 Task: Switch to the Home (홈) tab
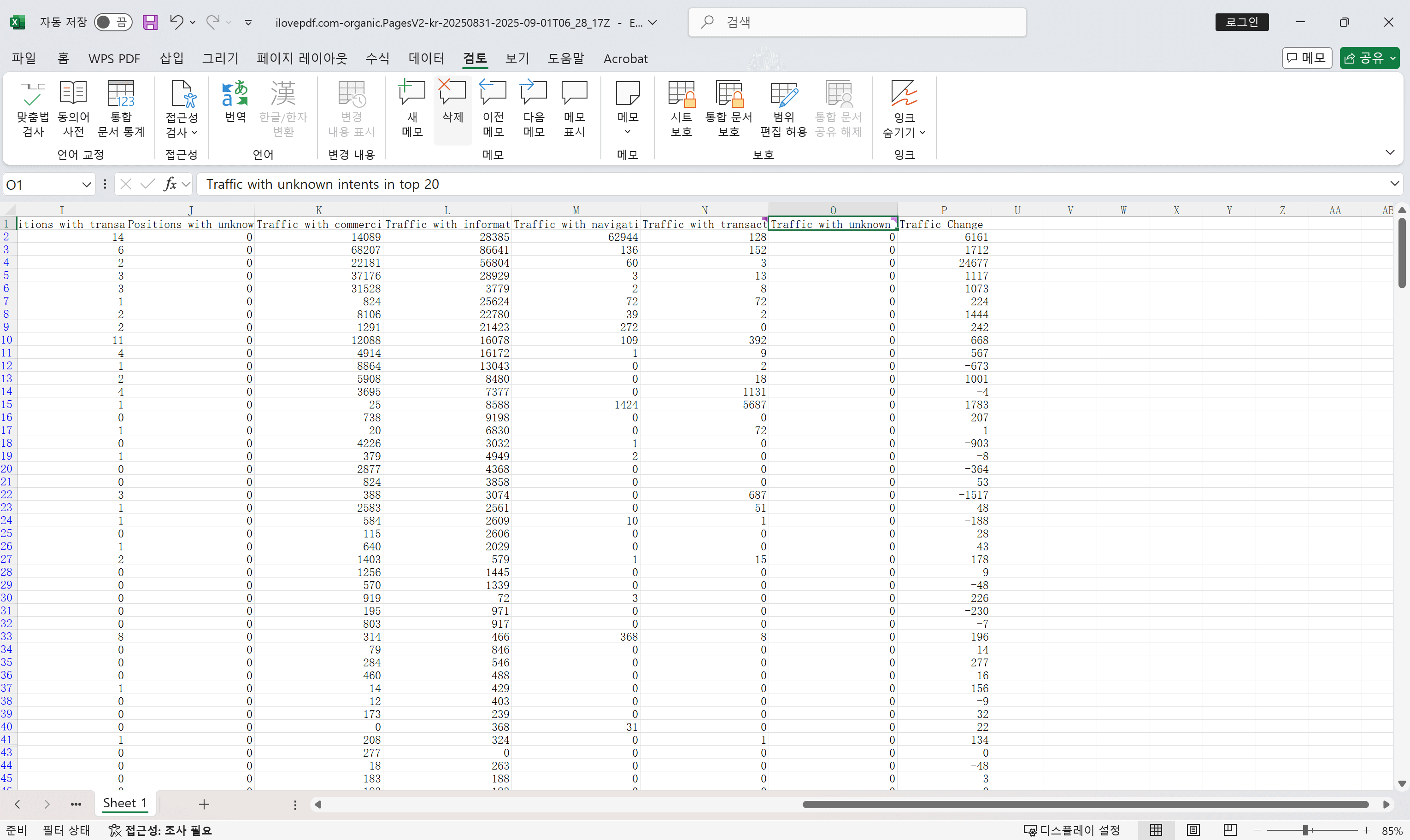(63, 58)
